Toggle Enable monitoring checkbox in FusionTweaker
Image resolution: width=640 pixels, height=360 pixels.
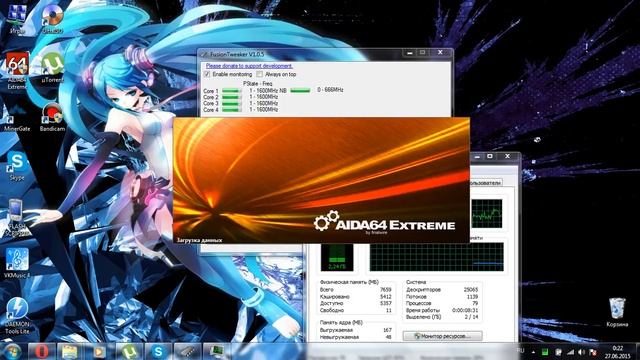coord(207,74)
